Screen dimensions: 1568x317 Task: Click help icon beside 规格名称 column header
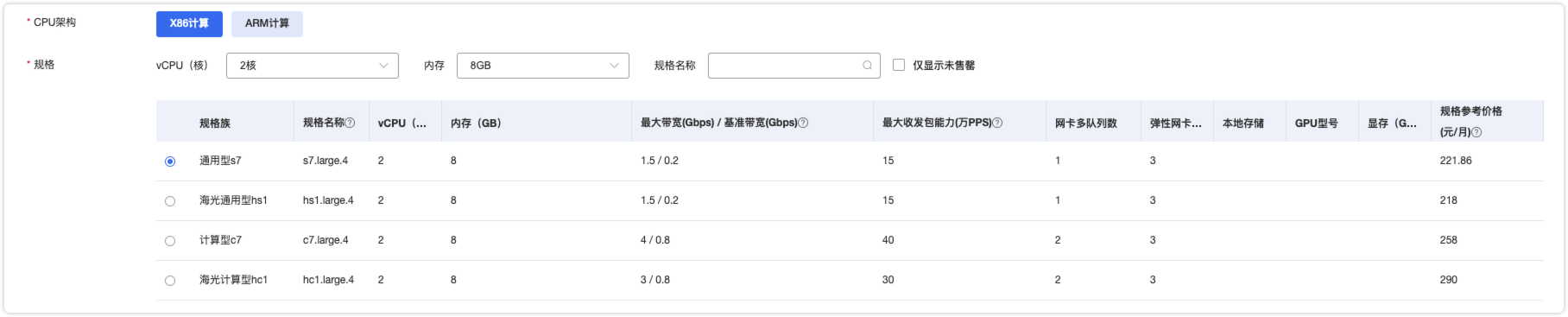(x=351, y=123)
